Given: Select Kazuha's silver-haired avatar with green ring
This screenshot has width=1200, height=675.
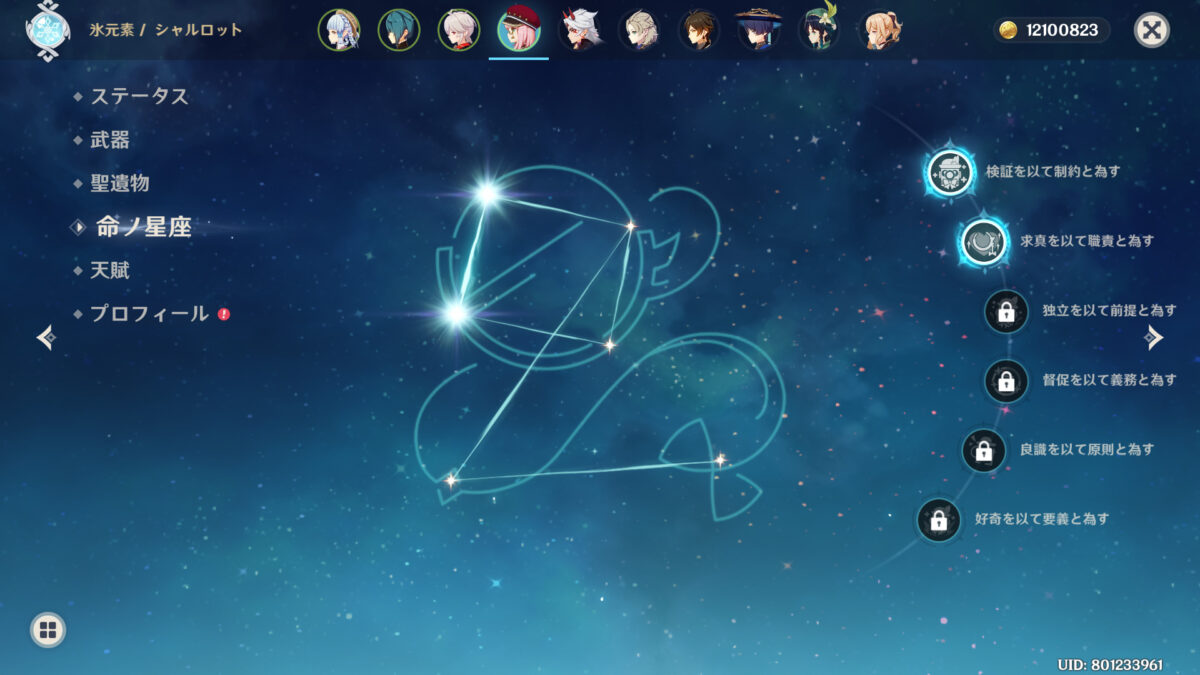Looking at the screenshot, I should click(x=459, y=30).
